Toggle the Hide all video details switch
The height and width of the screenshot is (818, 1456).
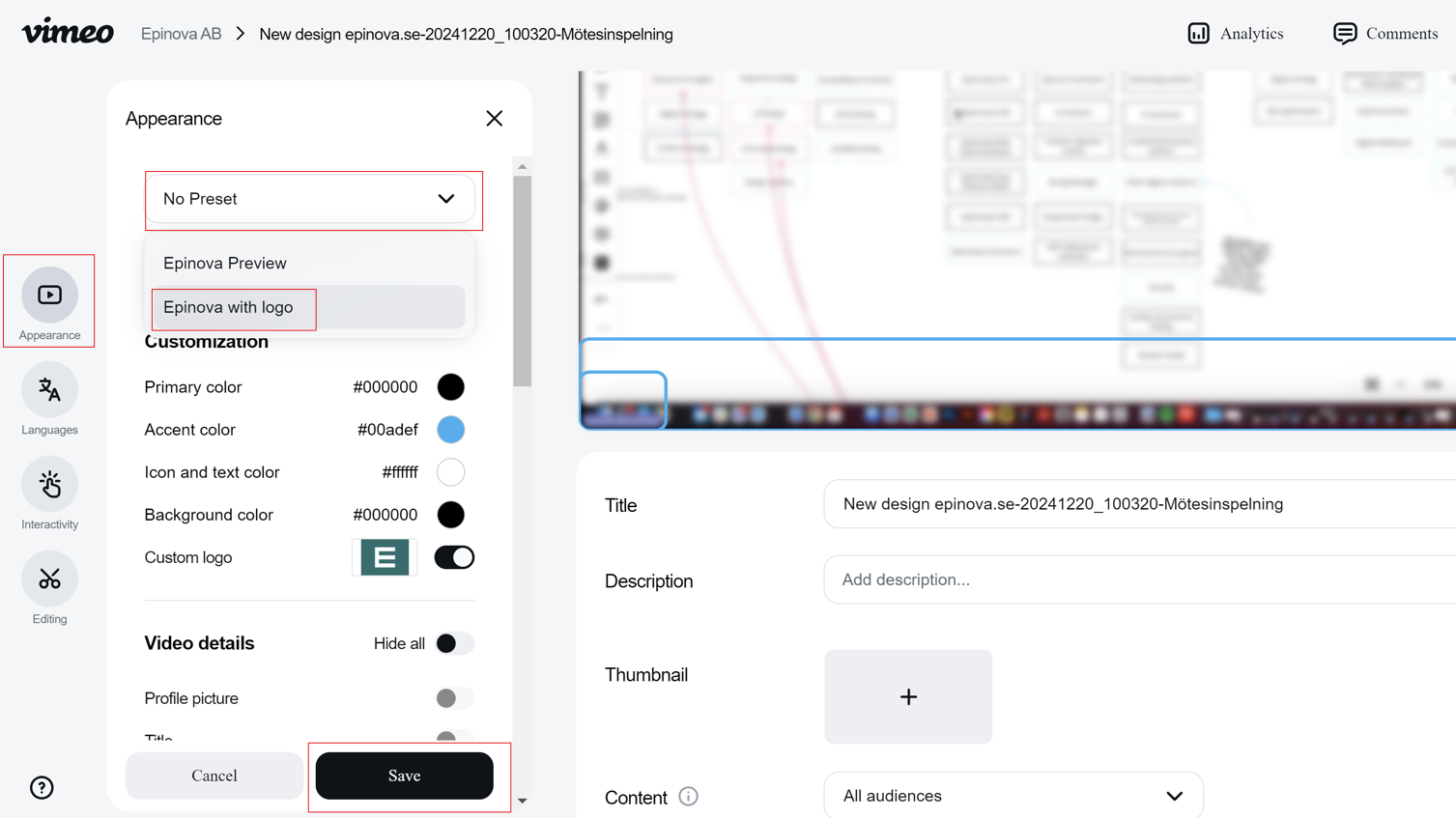pos(454,643)
